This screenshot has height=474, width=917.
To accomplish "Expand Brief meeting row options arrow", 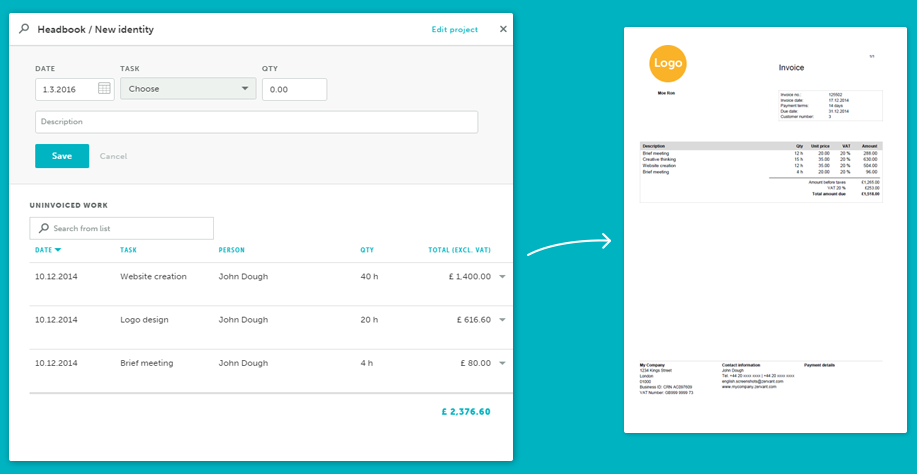I will point(502,363).
